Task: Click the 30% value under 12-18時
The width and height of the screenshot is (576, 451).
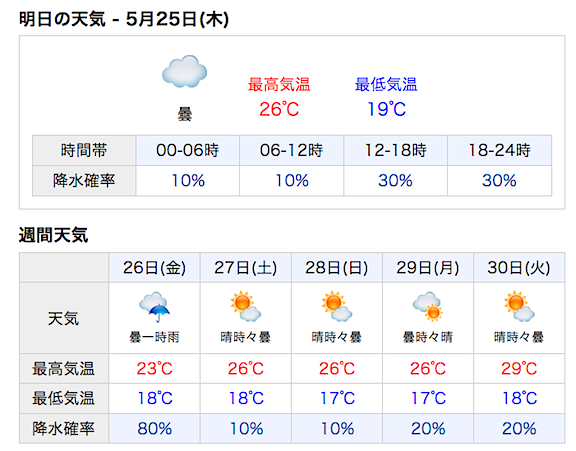Action: click(395, 180)
